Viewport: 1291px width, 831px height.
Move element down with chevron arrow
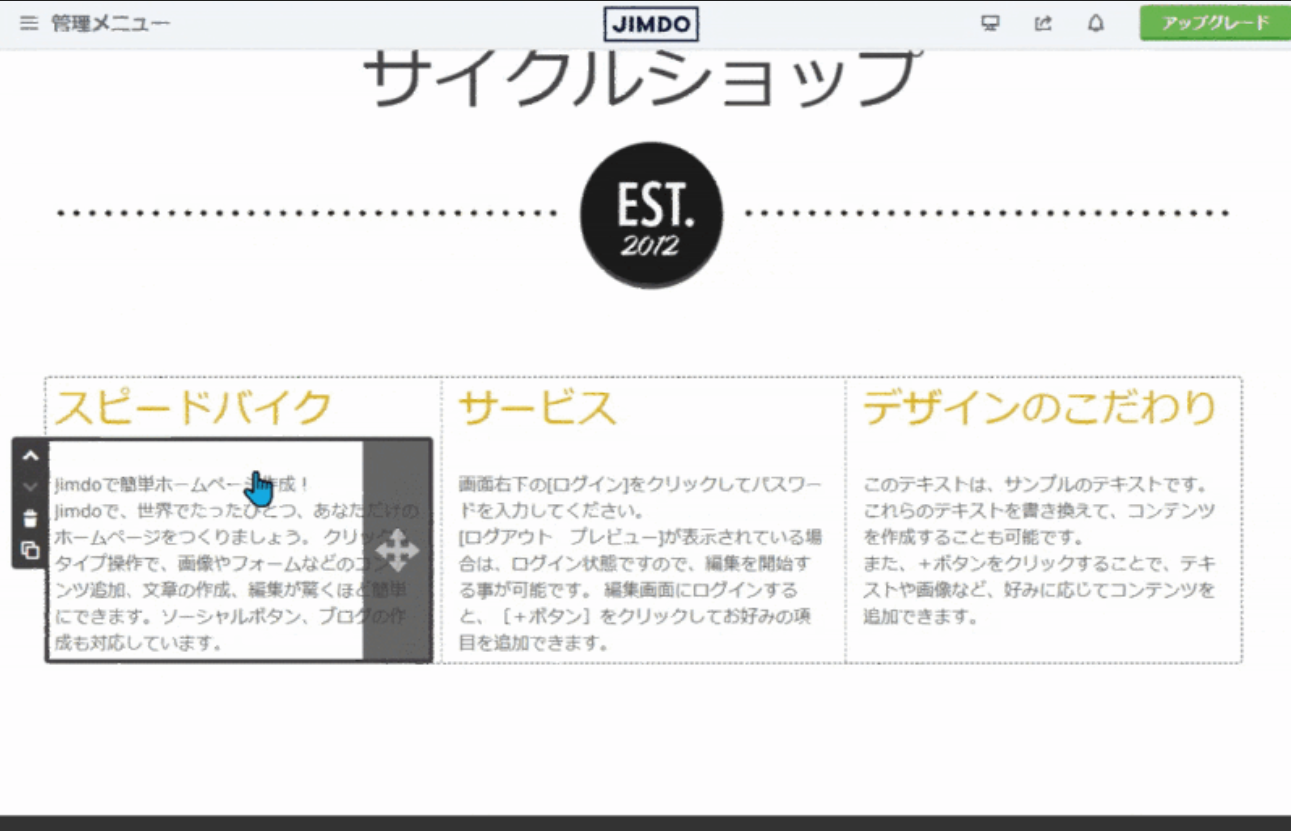point(30,487)
